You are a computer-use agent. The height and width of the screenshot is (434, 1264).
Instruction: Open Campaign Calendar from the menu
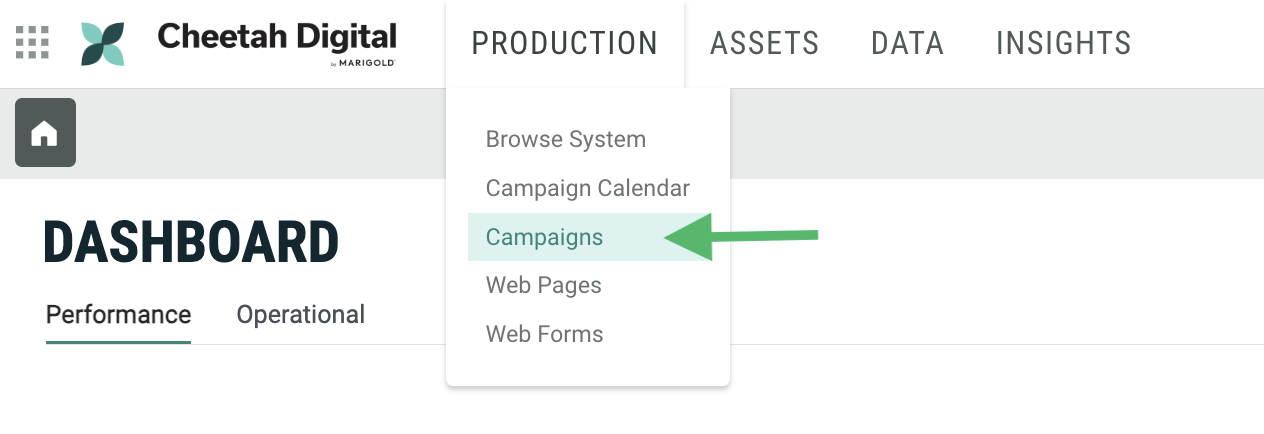(x=587, y=188)
